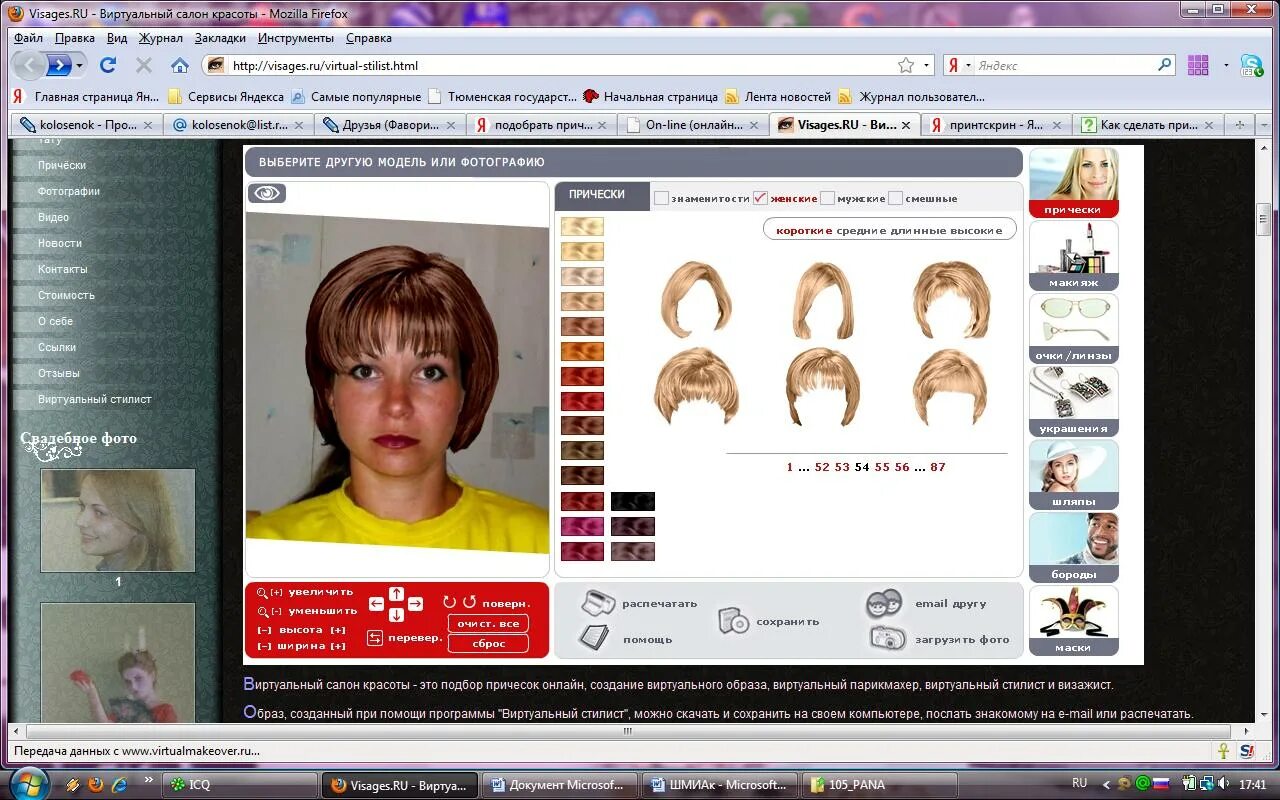Open ICQ in the Windows taskbar
Screen dimensions: 1280x800
[239, 785]
